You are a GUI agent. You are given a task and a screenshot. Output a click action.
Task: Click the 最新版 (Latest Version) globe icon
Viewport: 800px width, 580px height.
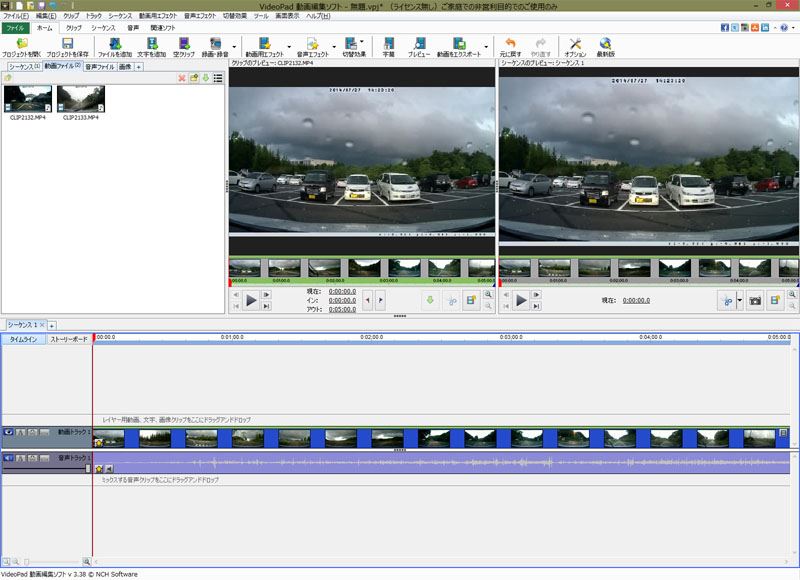[606, 44]
